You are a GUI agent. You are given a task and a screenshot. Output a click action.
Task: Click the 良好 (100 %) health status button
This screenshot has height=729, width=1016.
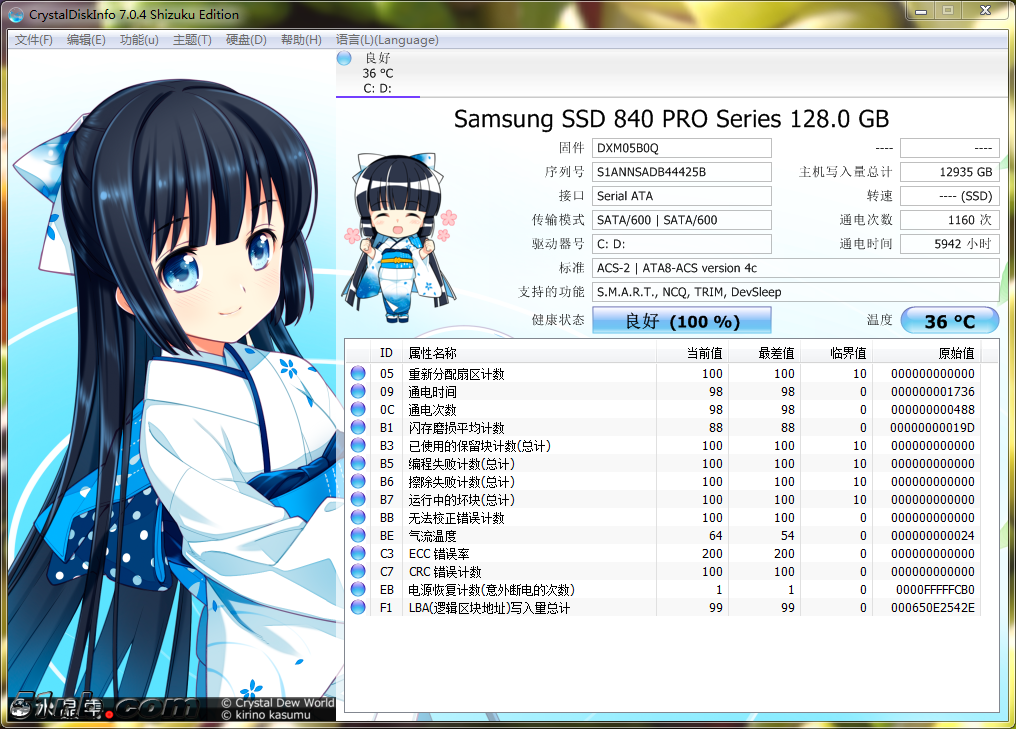tap(682, 321)
